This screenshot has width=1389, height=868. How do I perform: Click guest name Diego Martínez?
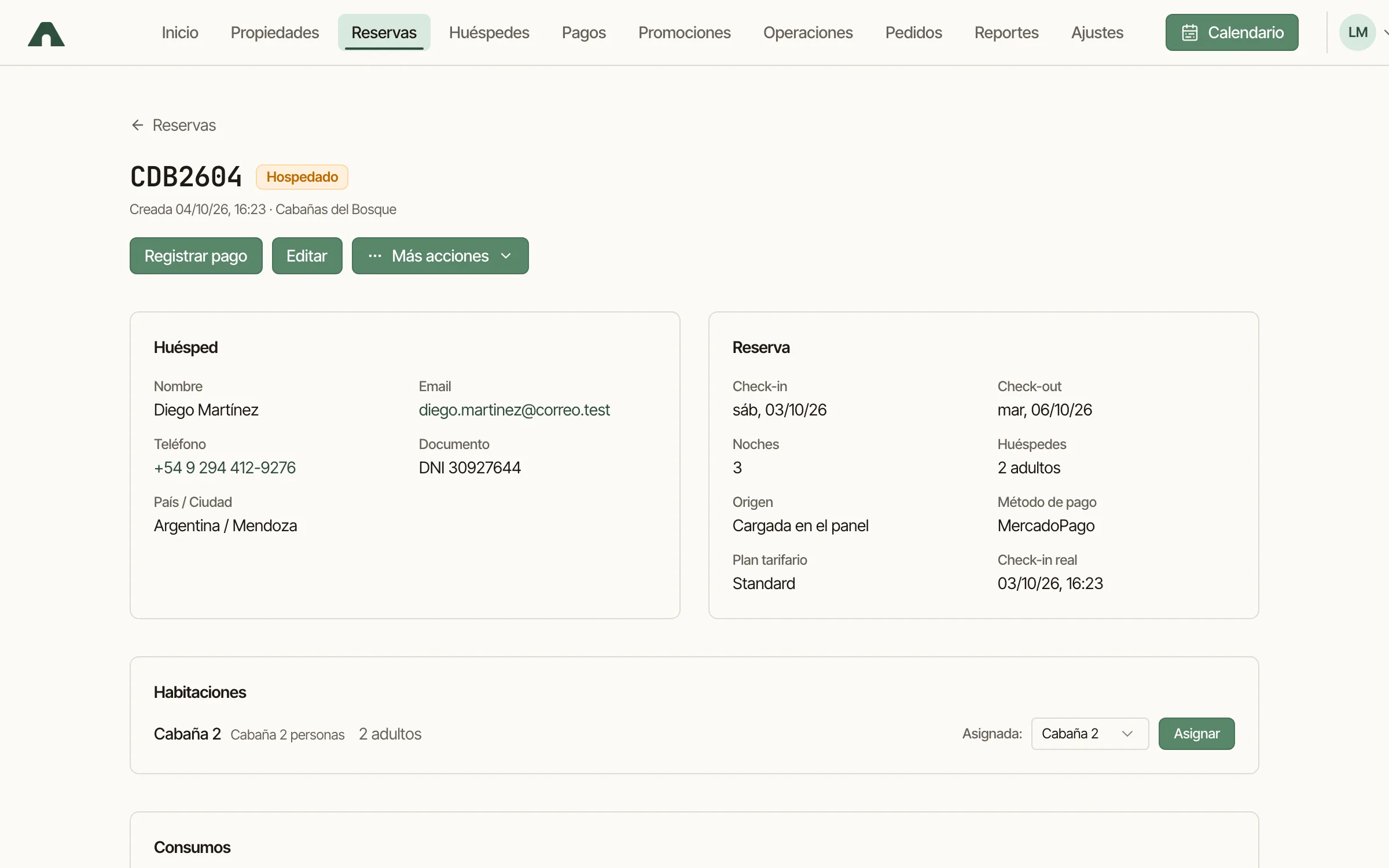206,410
